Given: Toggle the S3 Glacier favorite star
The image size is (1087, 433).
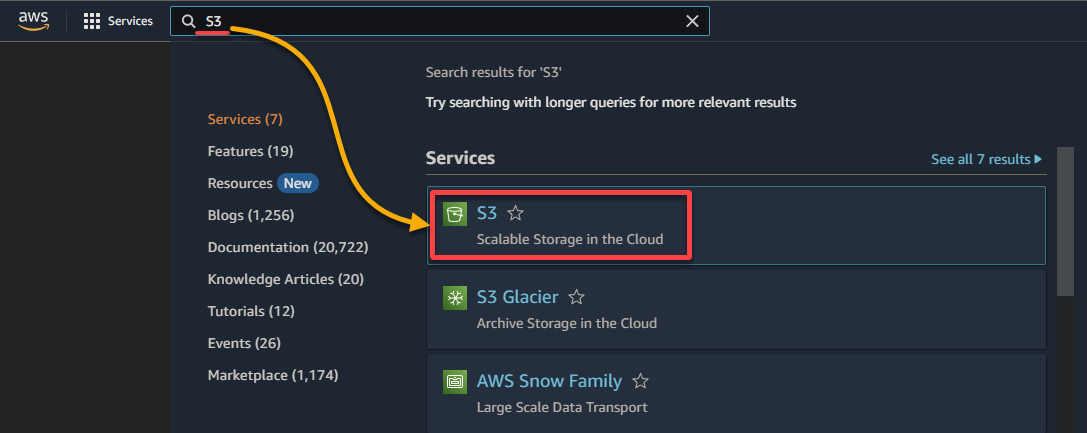Looking at the screenshot, I should pyautogui.click(x=576, y=297).
